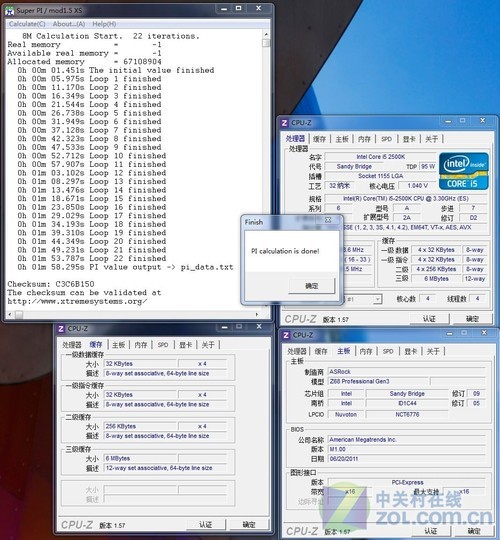This screenshot has height=540, width=500.
Task: Click 确定 button in cache CPU-Z window
Action: click(249, 525)
